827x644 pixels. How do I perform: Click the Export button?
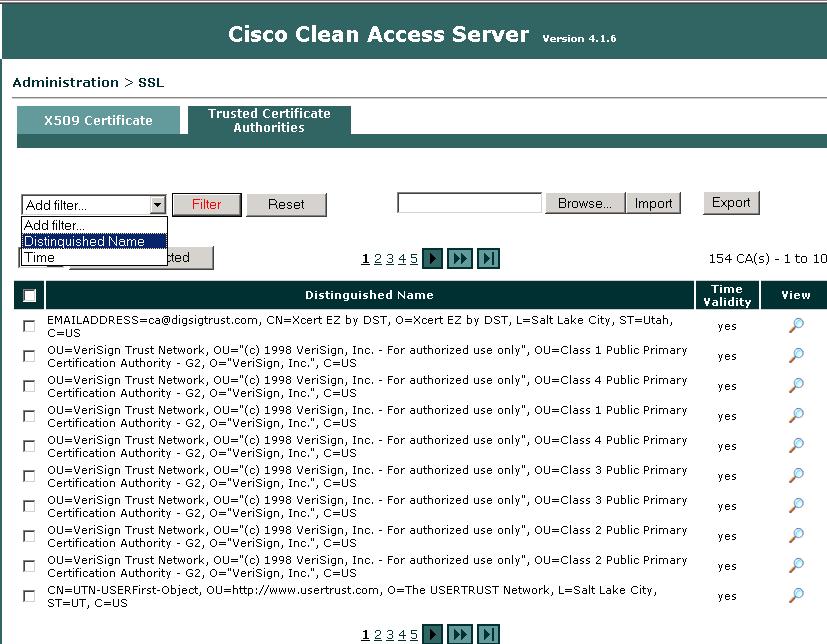click(731, 203)
